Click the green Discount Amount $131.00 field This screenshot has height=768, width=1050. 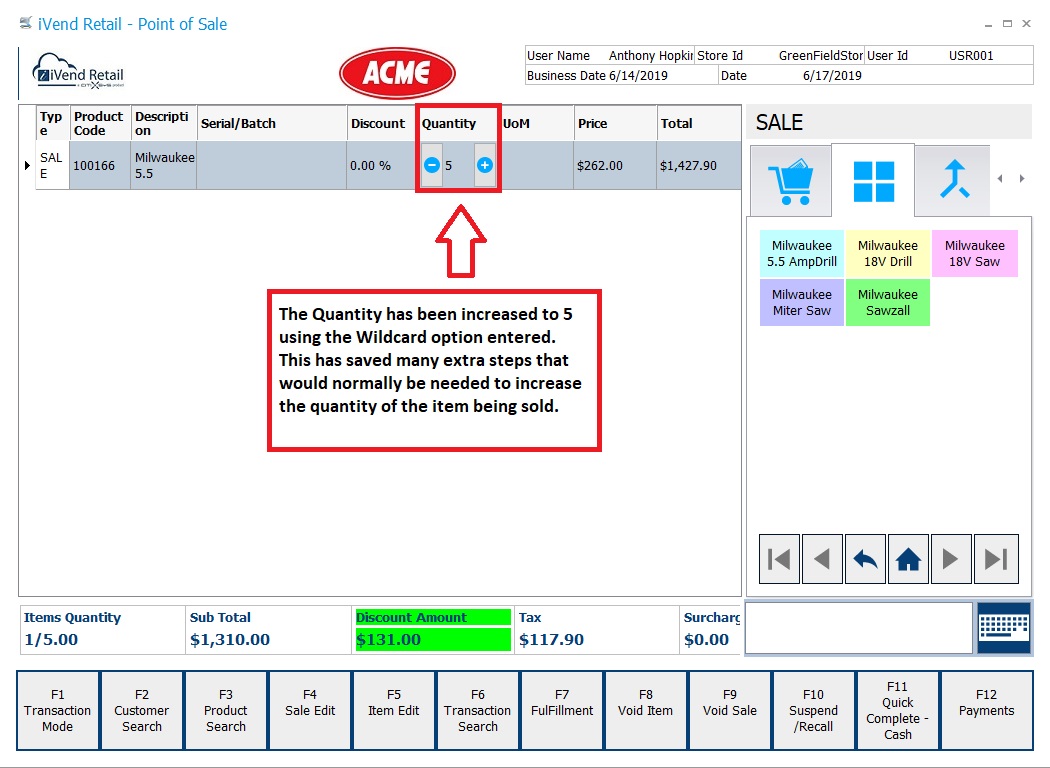point(433,629)
